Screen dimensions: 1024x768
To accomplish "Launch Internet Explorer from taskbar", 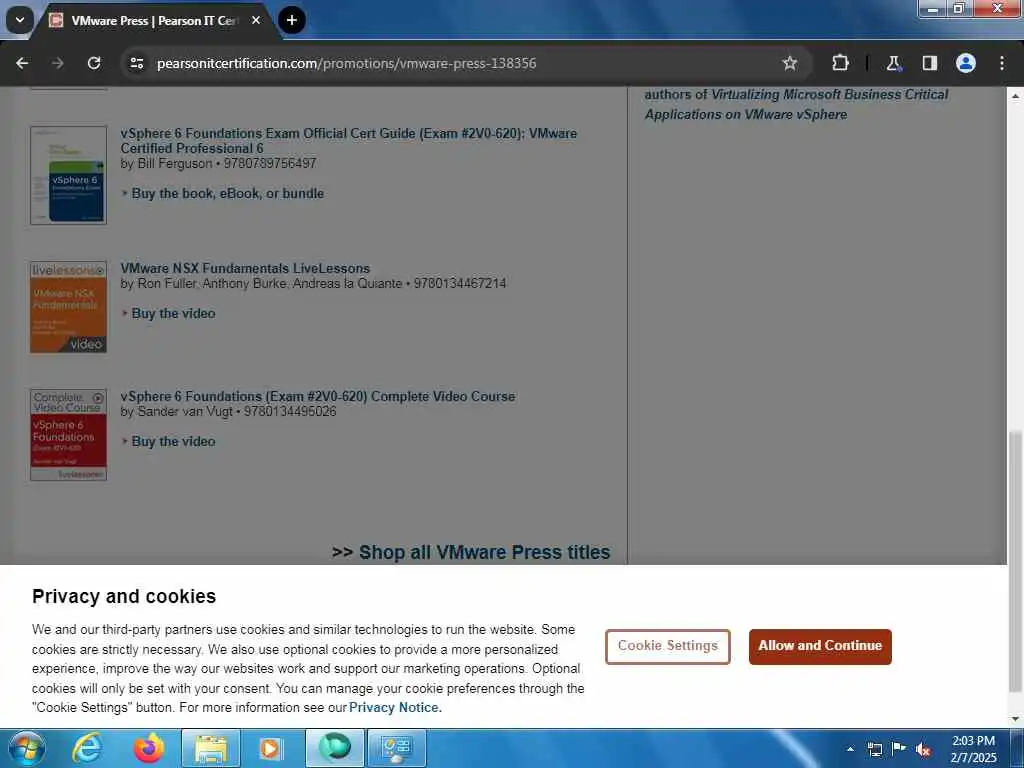I will tap(87, 748).
